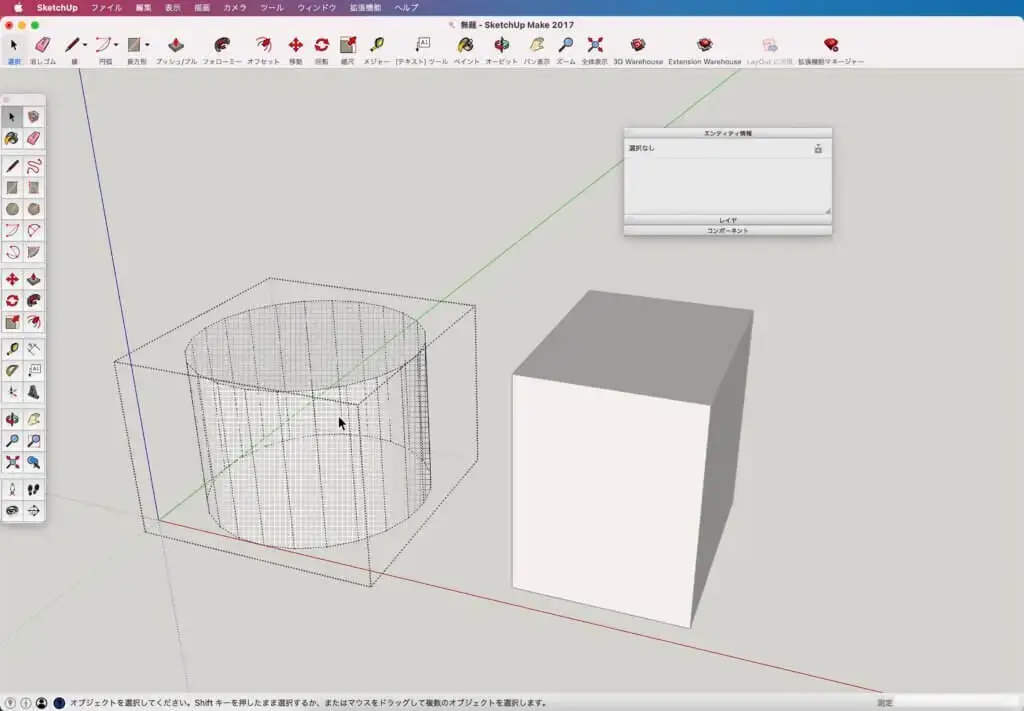Open the ウィンドウ menu

point(317,8)
